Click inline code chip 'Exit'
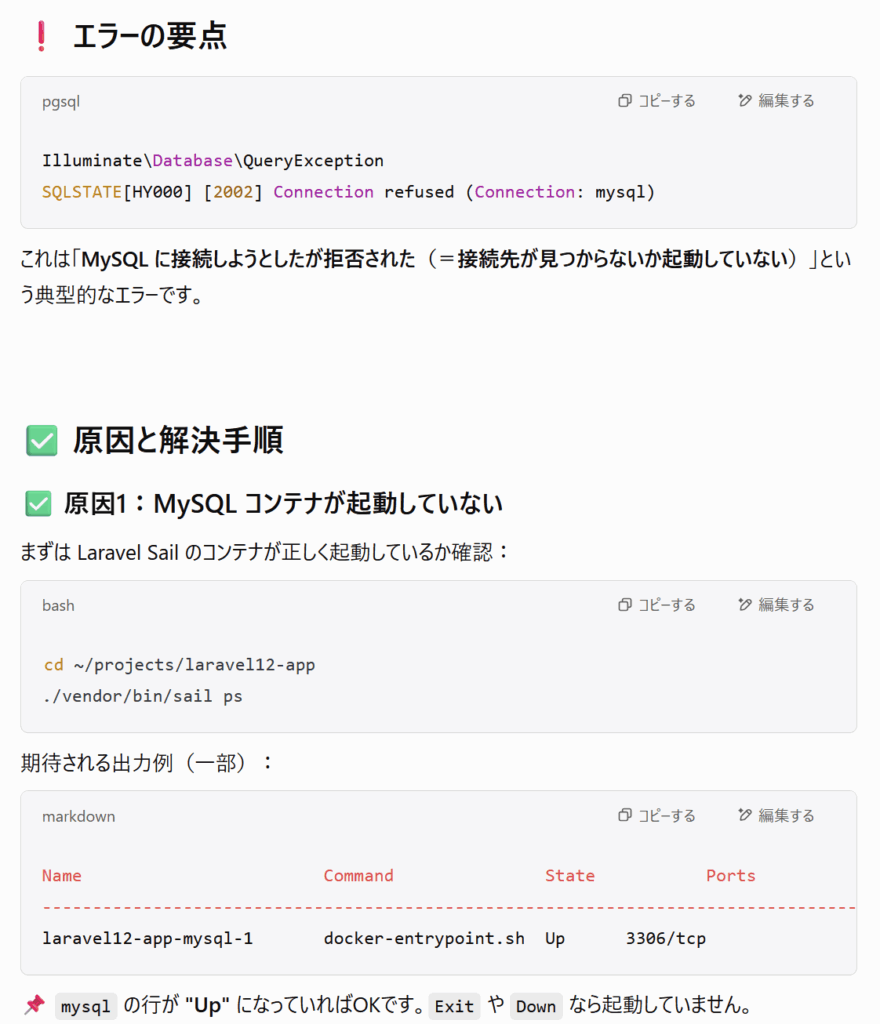The image size is (880, 1024). 454,1006
